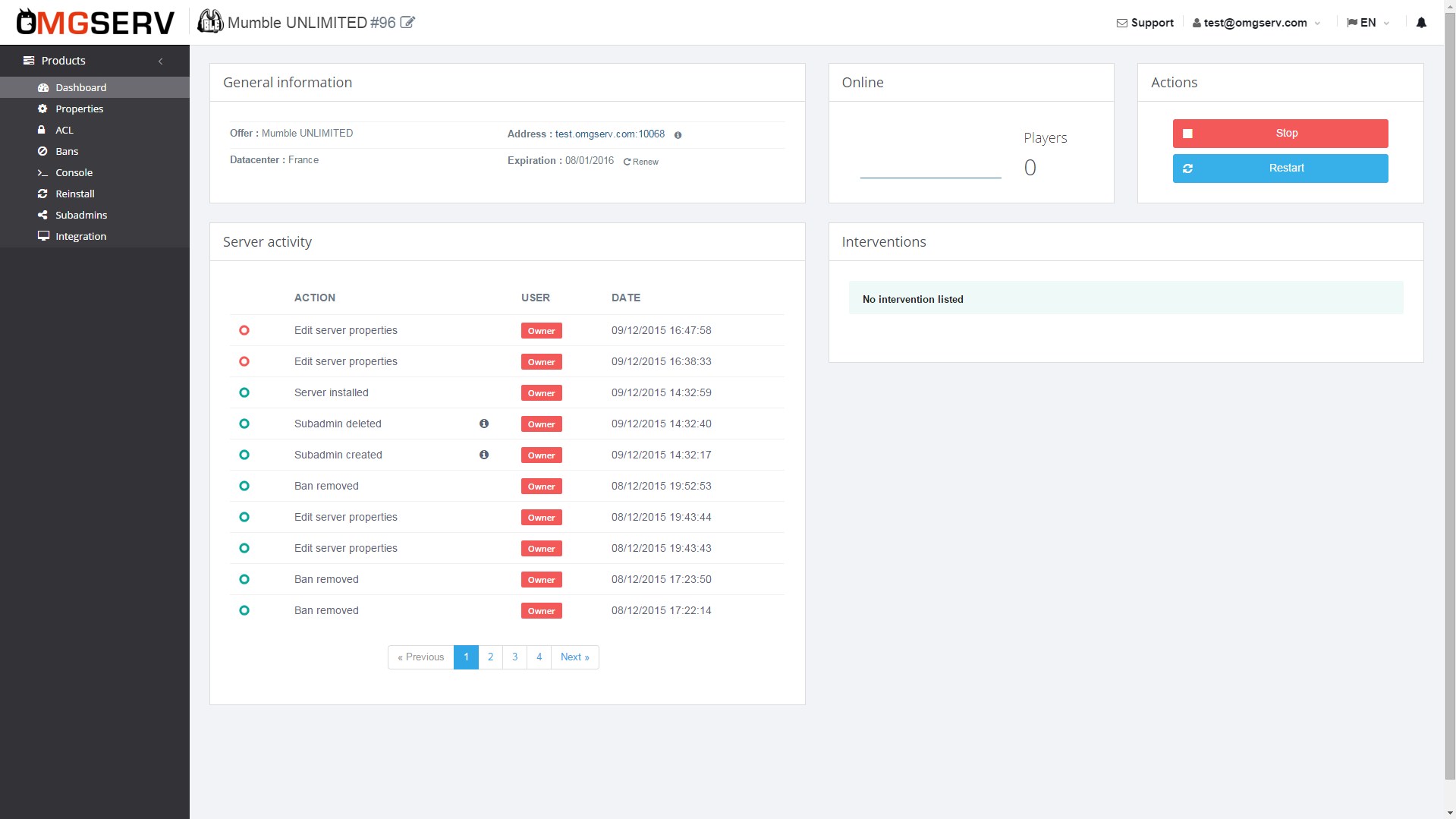Open the Console sidebar item
The width and height of the screenshot is (1456, 819).
pyautogui.click(x=74, y=172)
